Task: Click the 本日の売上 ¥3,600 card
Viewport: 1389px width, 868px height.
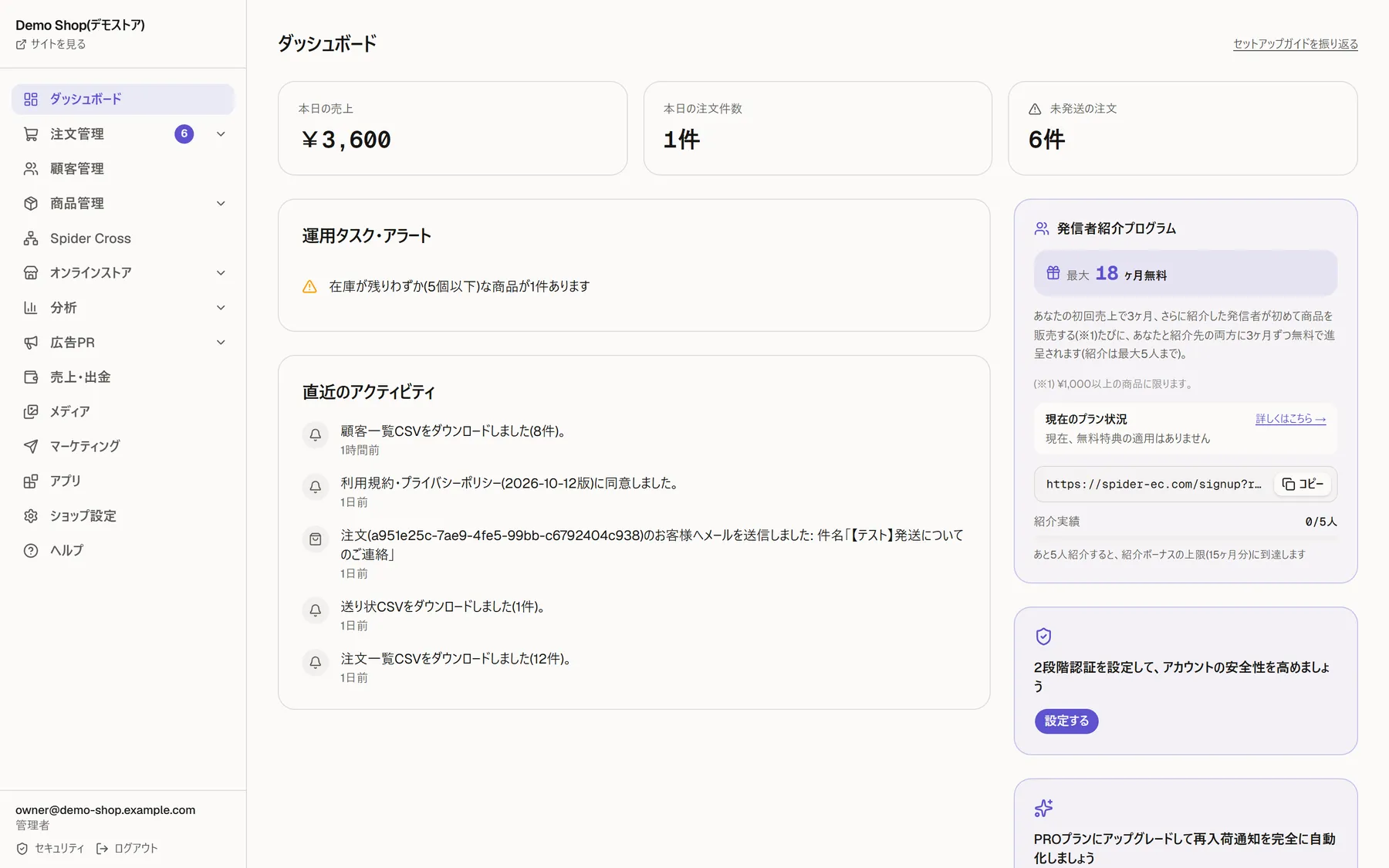Action: [453, 129]
